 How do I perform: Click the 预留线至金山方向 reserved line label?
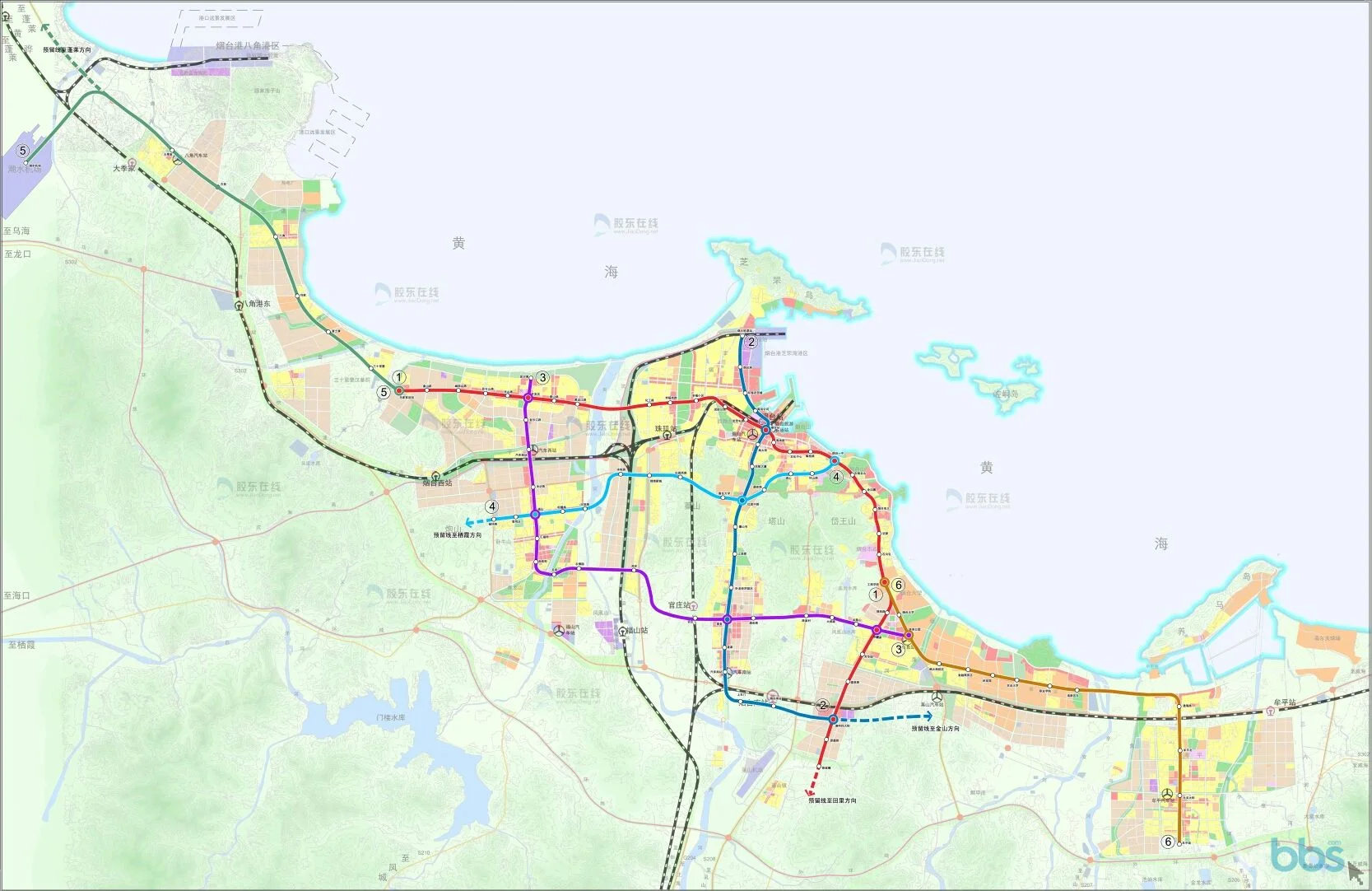pos(937,729)
